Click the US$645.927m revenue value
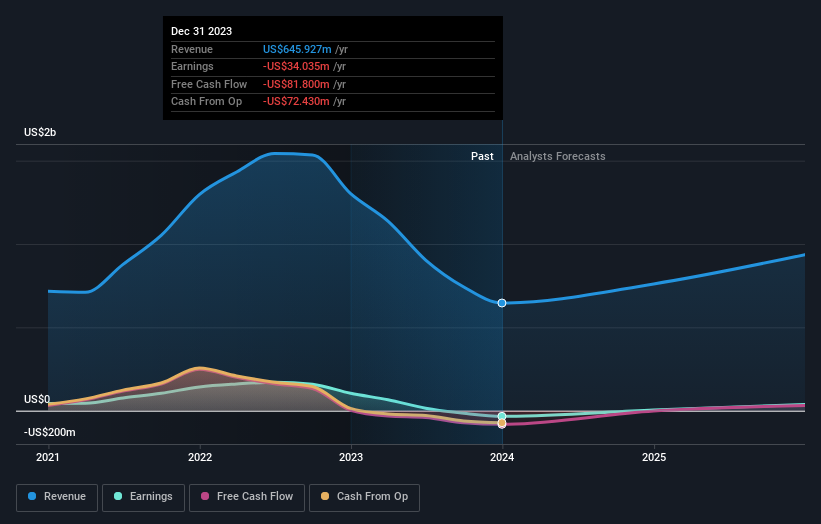 (297, 49)
